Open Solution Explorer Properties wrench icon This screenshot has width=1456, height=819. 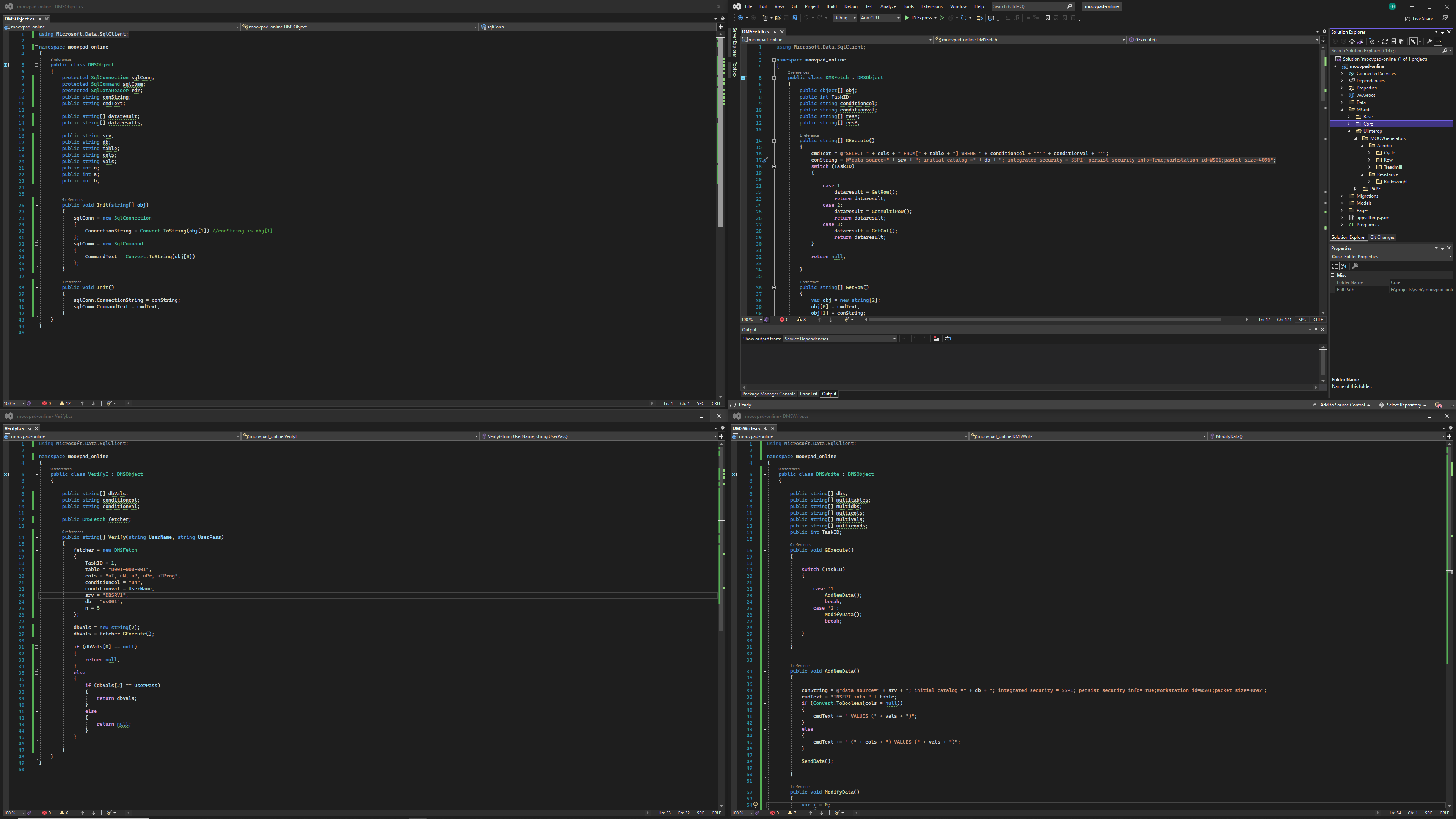(x=1429, y=41)
